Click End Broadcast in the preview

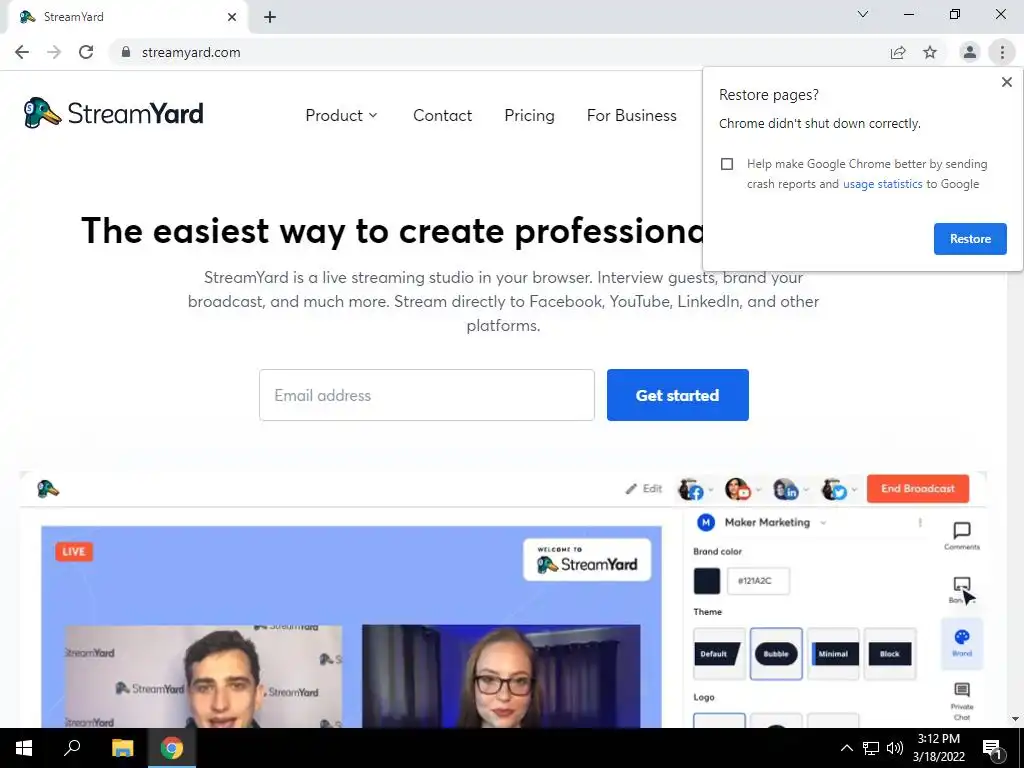coord(918,488)
